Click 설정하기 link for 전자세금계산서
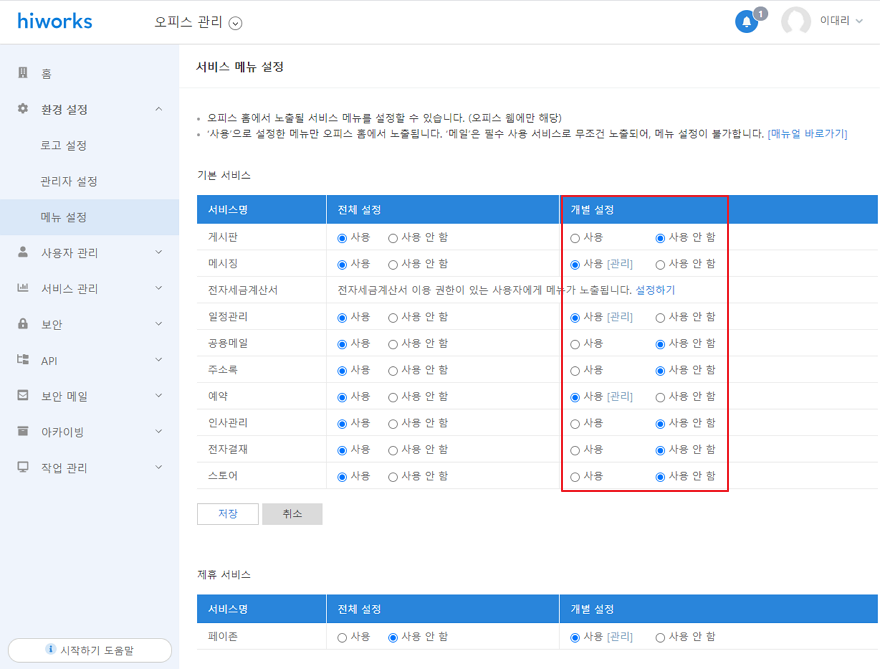Image resolution: width=880 pixels, height=669 pixels. (655, 290)
